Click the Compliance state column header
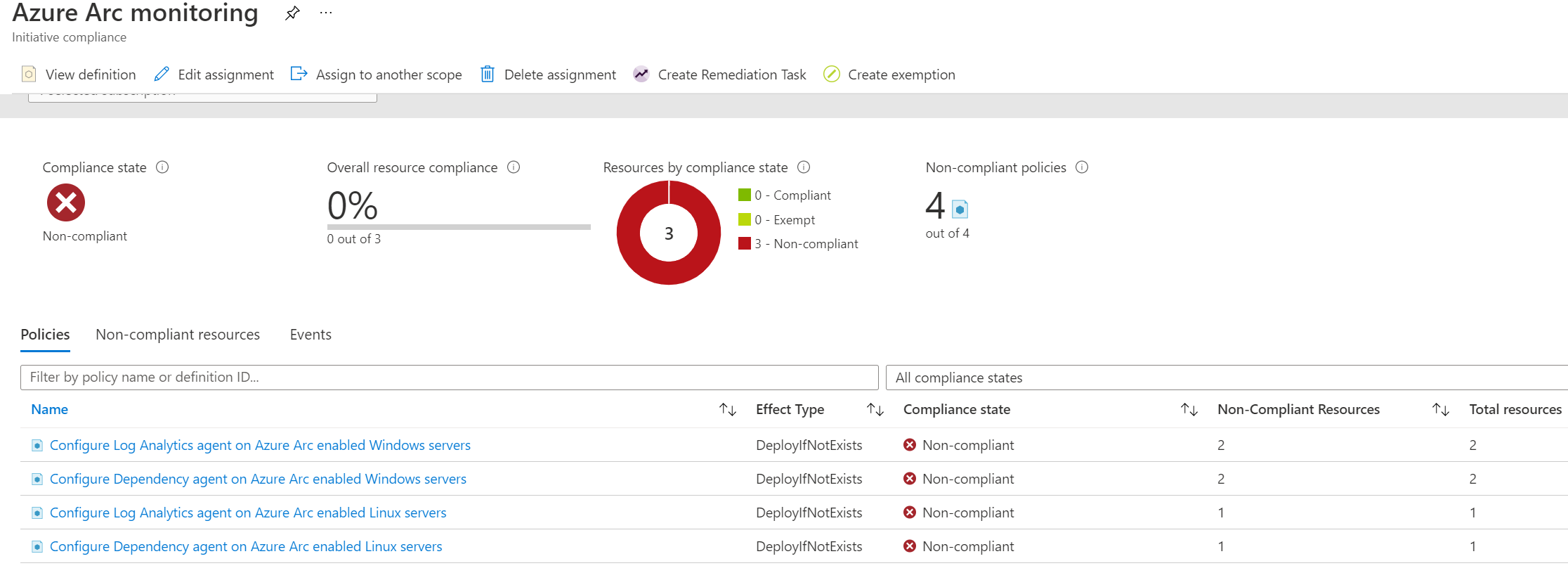1568x580 pixels. (x=957, y=409)
